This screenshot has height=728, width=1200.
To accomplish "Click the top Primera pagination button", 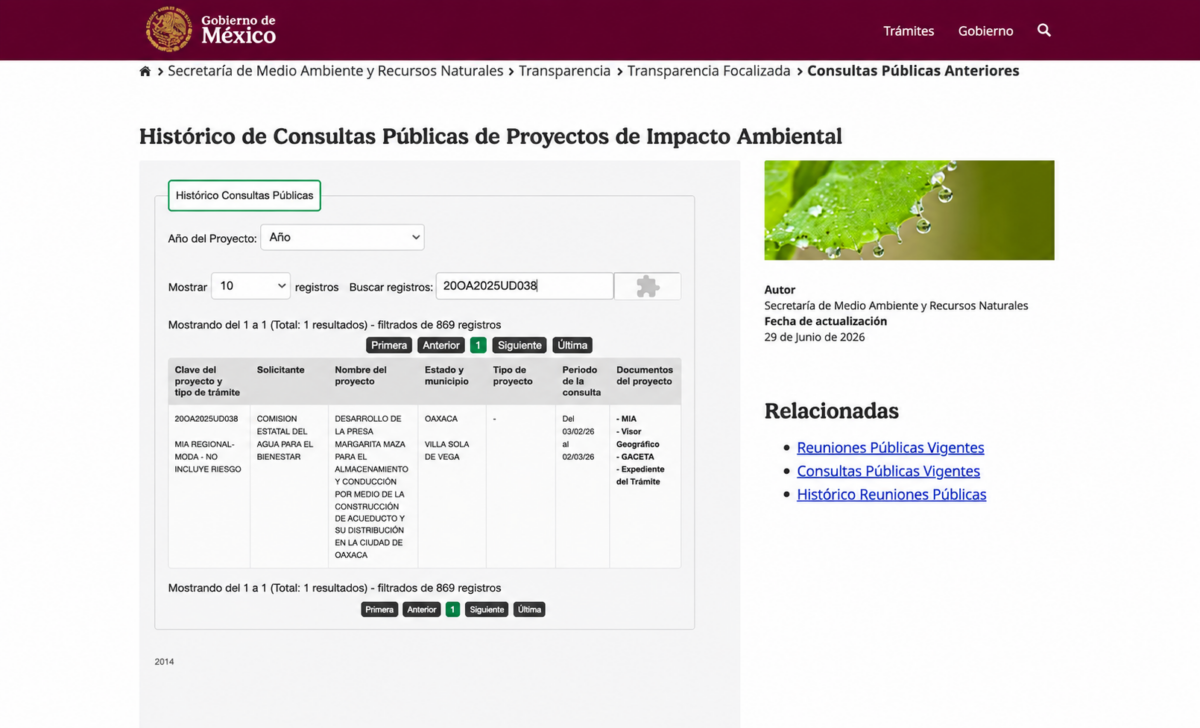I will click(389, 345).
